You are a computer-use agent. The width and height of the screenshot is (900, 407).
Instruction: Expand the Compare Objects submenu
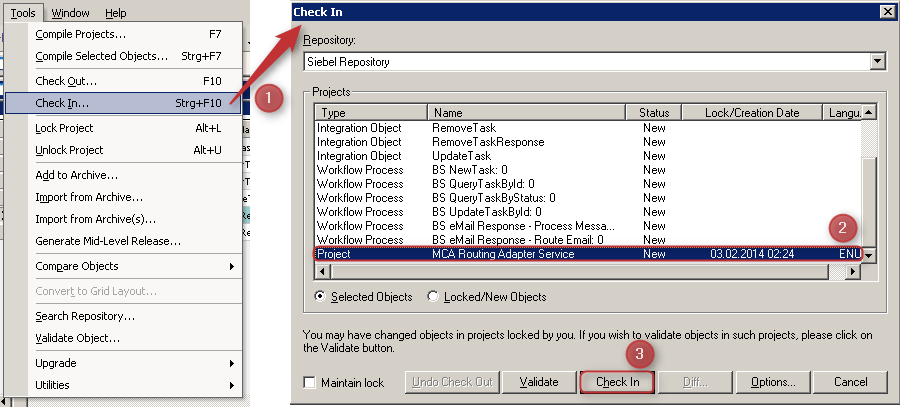(x=123, y=266)
